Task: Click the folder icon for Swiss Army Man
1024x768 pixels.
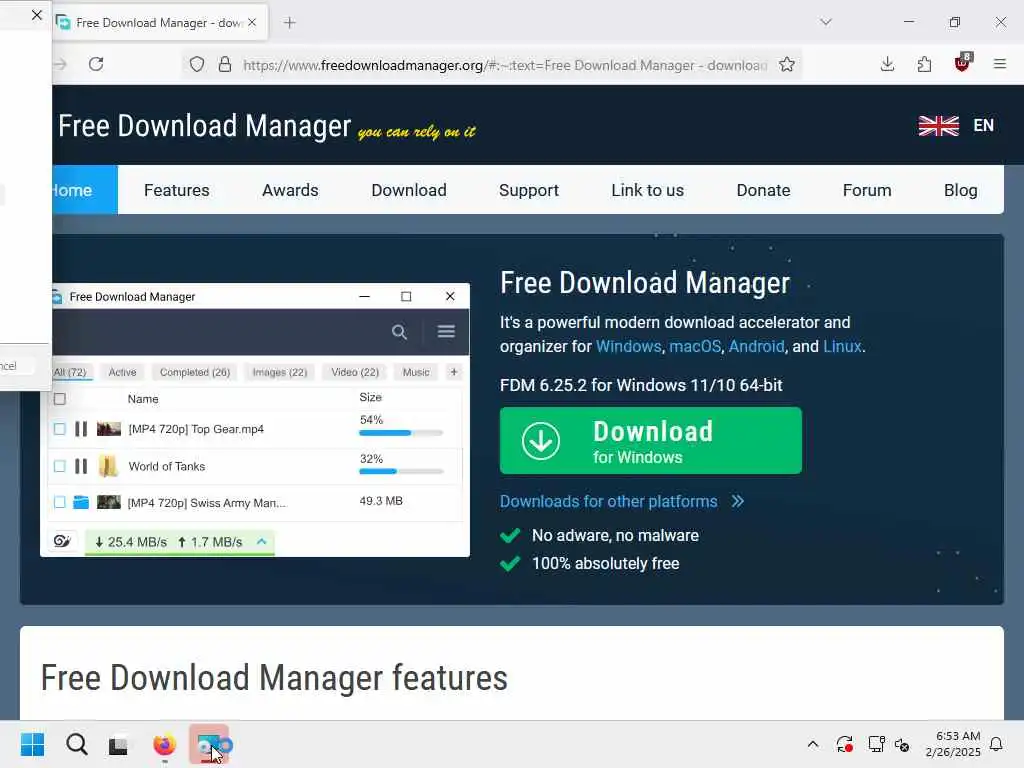Action: click(81, 502)
